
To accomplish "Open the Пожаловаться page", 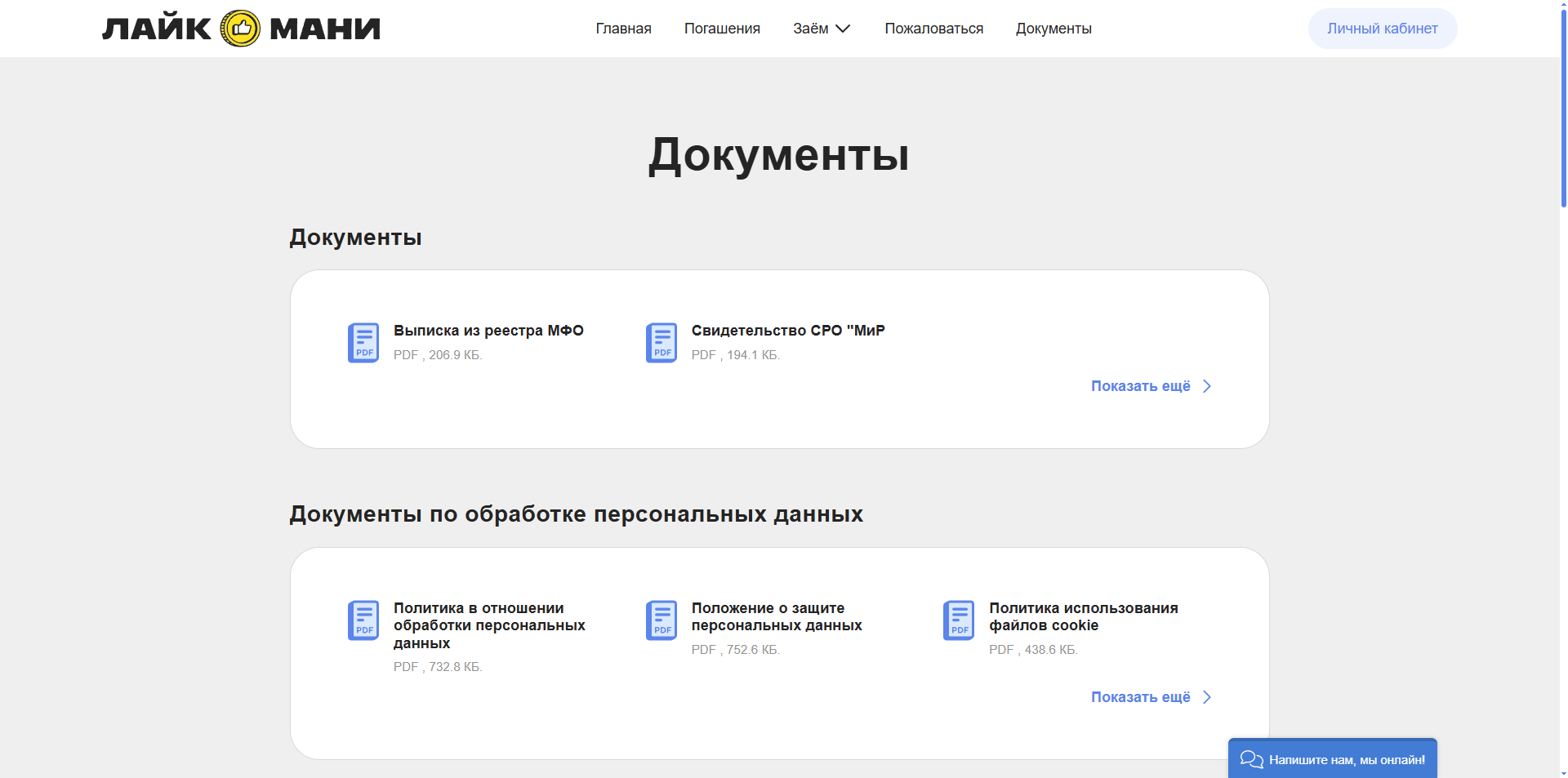I will [933, 28].
